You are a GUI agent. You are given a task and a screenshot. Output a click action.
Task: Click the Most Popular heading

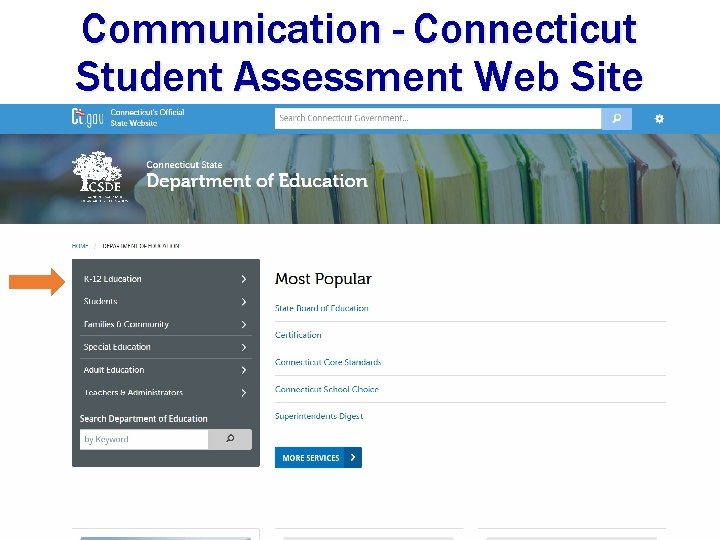coord(323,279)
